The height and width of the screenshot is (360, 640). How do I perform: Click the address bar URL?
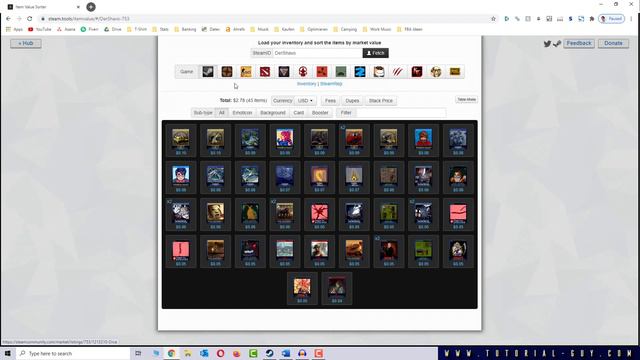click(89, 19)
